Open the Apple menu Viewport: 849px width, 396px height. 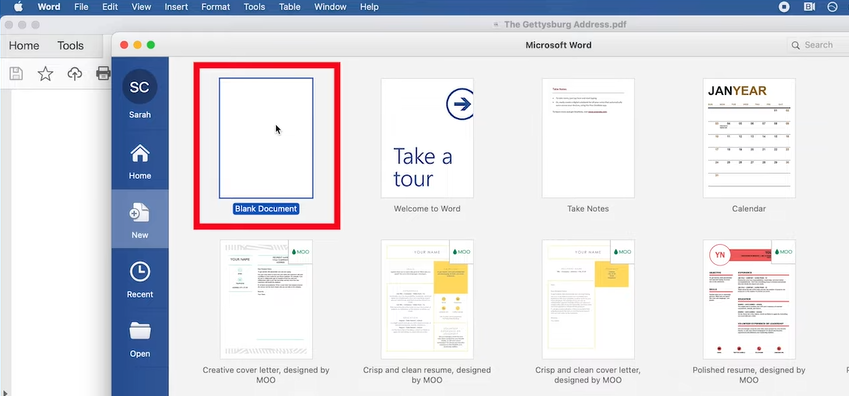[18, 7]
